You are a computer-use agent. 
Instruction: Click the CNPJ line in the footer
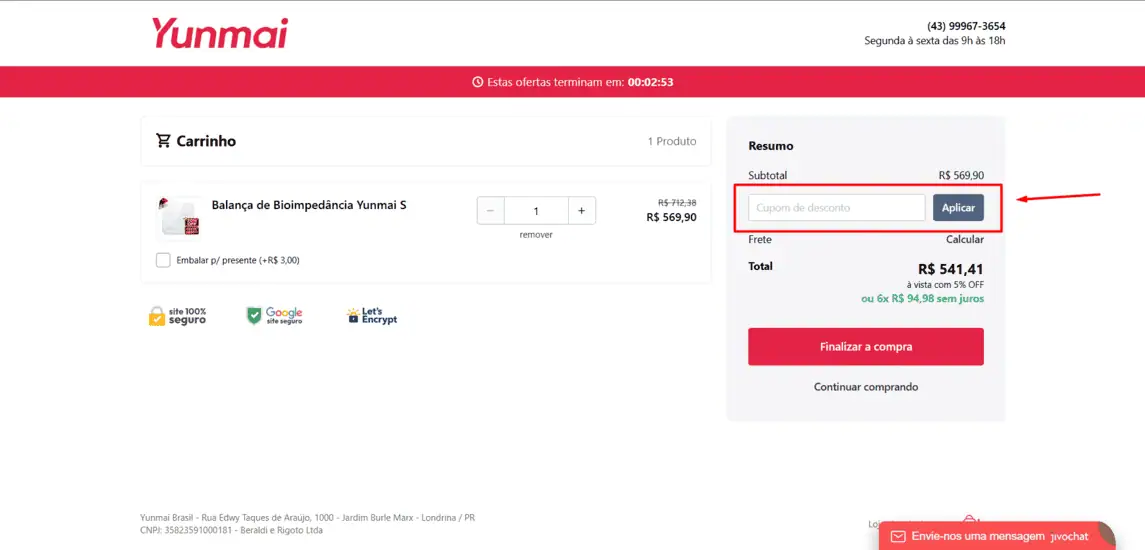(231, 530)
